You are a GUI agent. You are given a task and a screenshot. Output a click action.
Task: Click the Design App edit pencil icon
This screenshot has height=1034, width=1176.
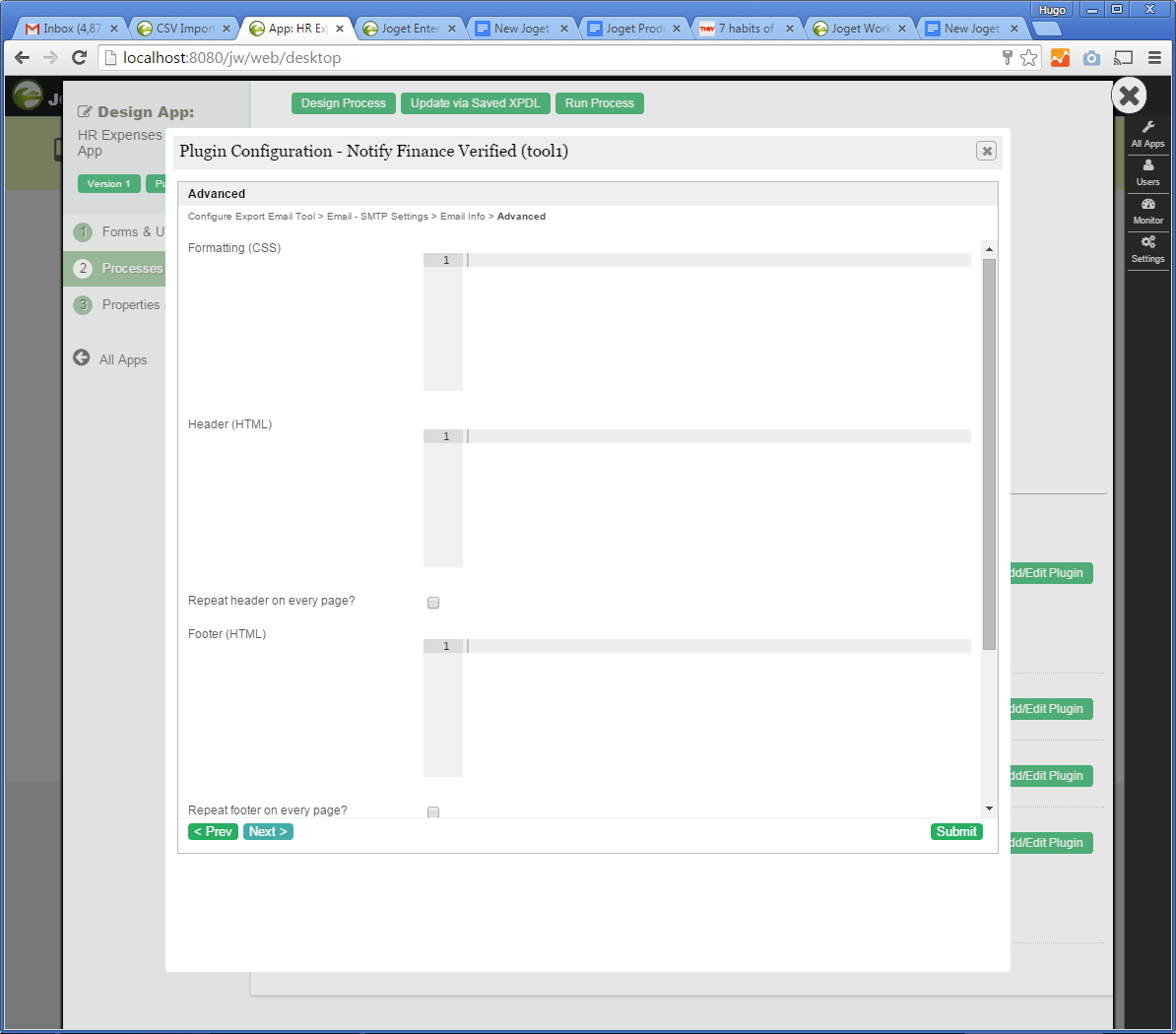click(85, 111)
